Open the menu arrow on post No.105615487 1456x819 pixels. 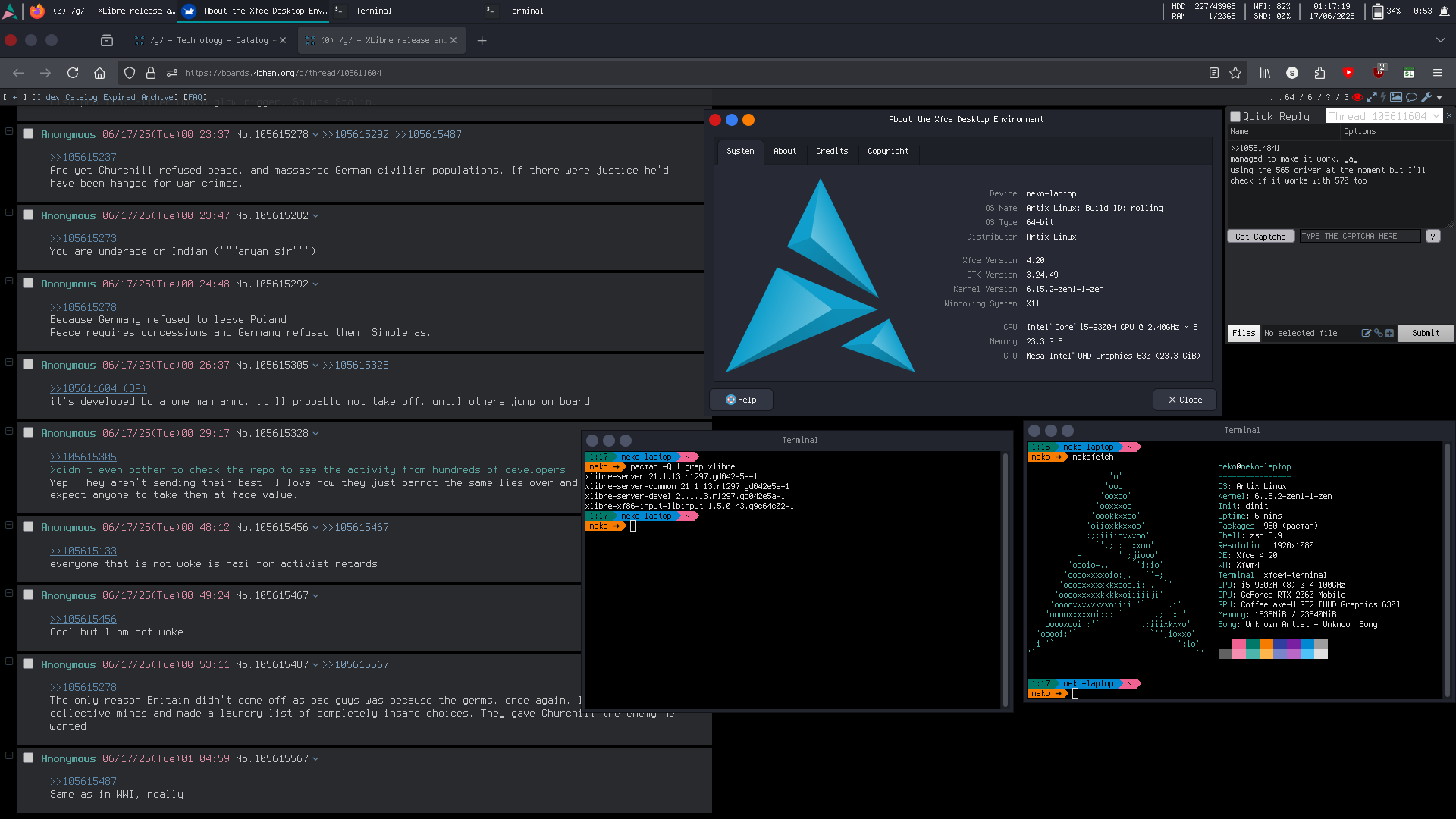[315, 665]
